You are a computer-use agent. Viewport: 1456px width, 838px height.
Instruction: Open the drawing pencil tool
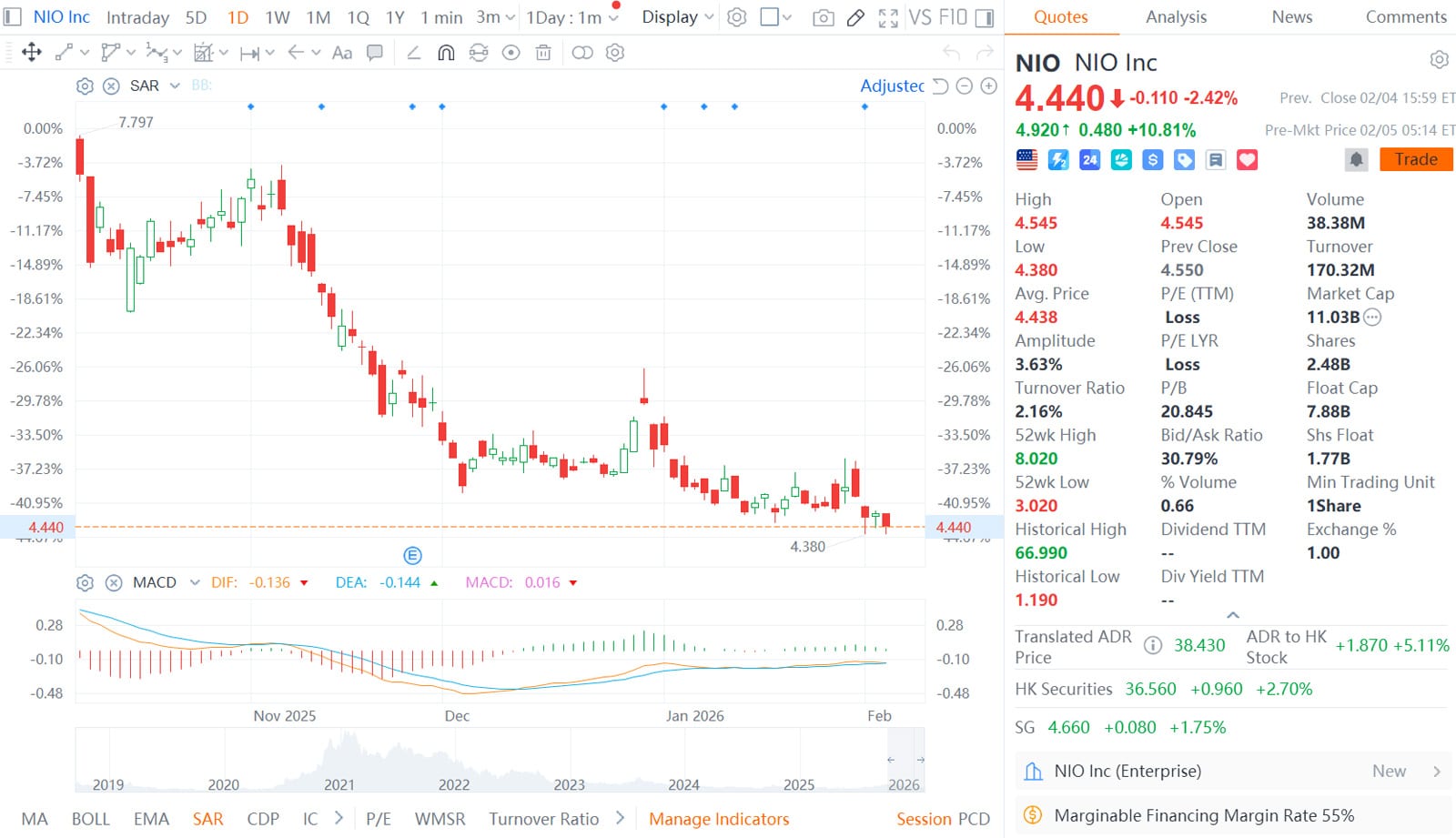tap(855, 16)
